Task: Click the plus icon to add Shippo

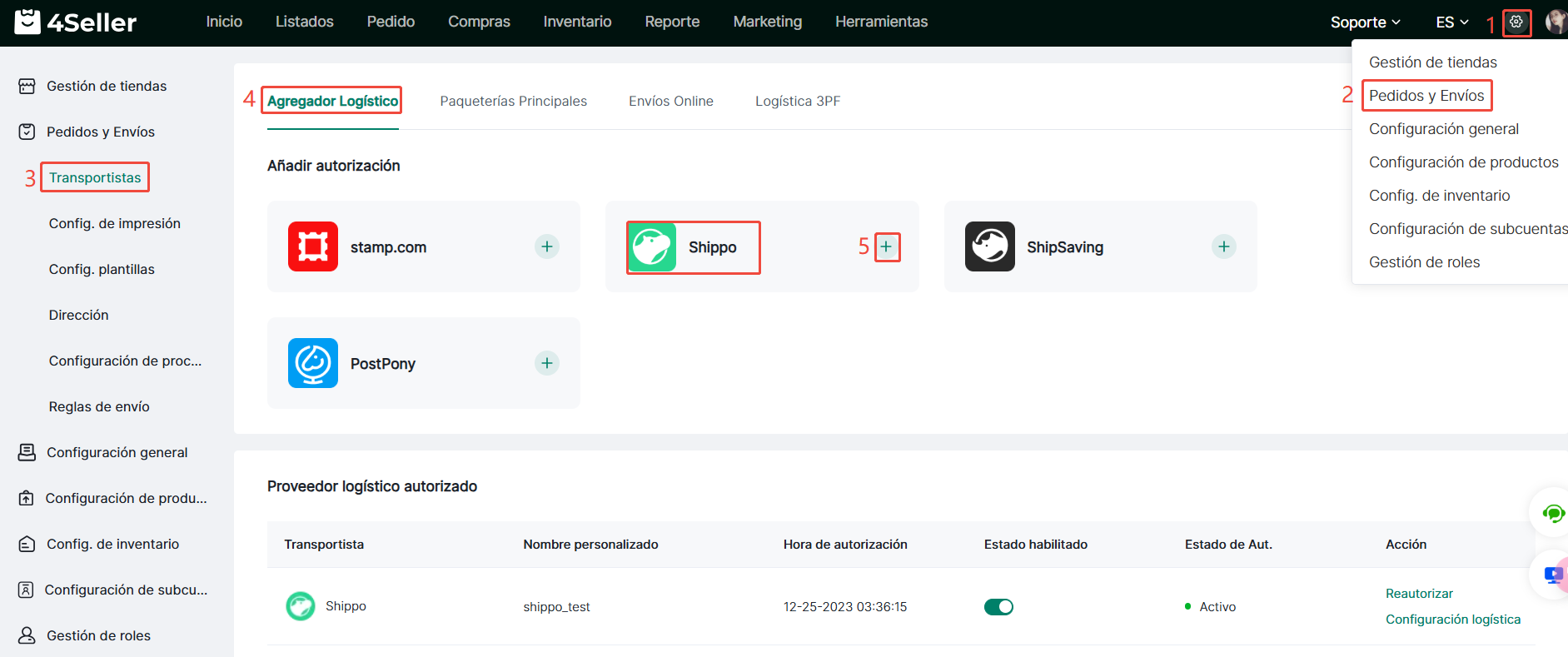Action: click(886, 246)
